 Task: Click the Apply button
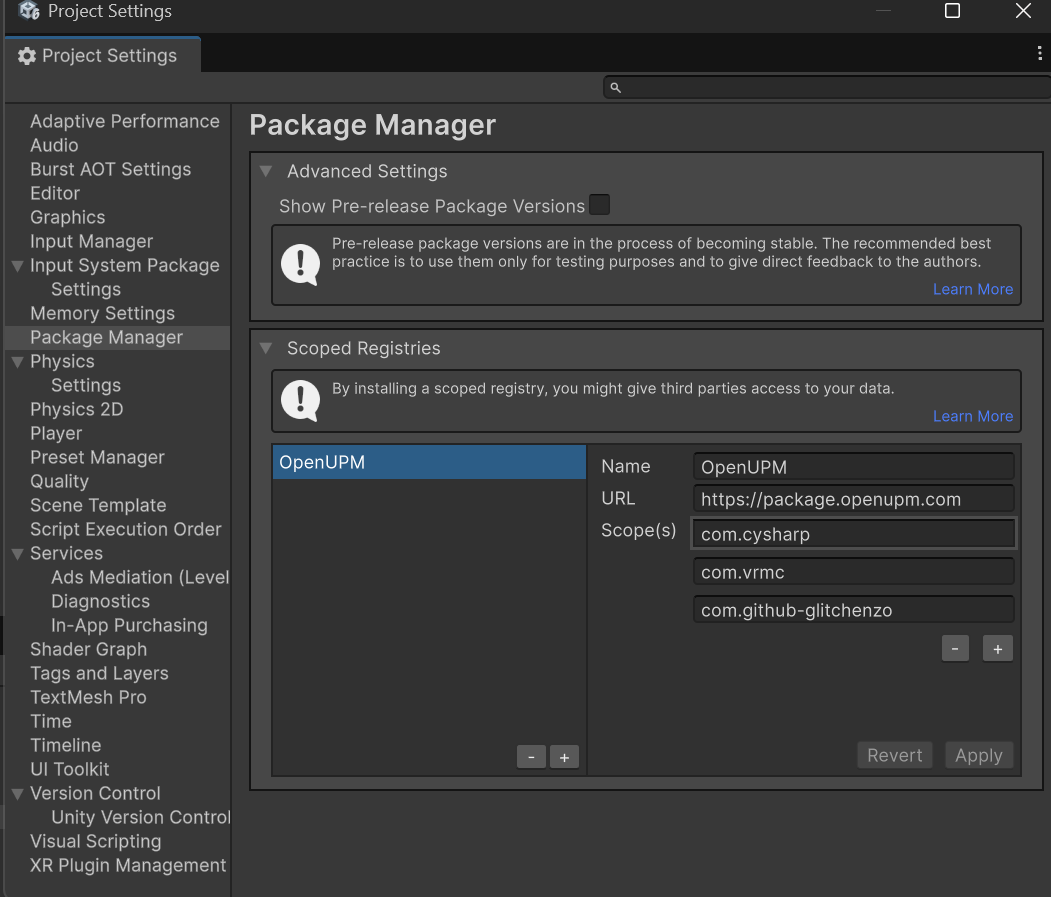(x=979, y=756)
